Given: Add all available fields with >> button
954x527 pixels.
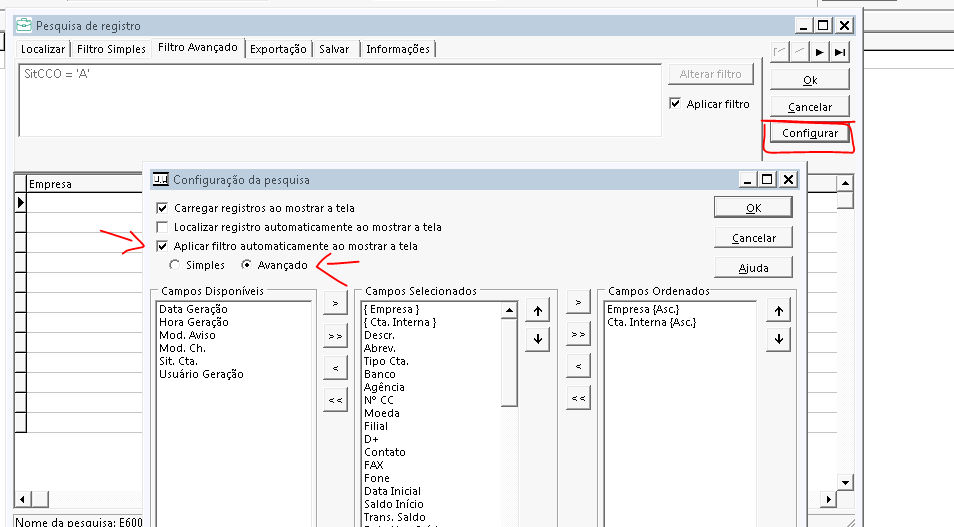Looking at the screenshot, I should (335, 335).
